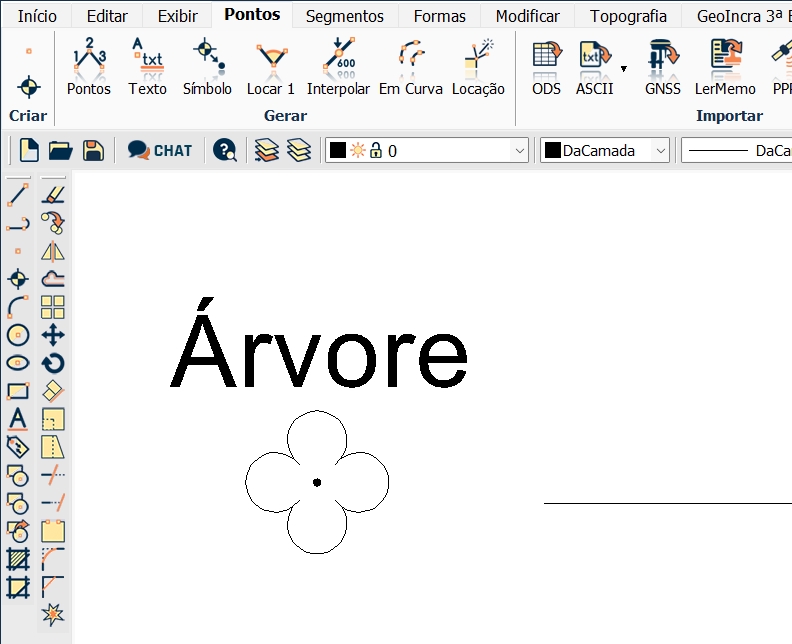The width and height of the screenshot is (792, 644).
Task: Select the Texto point tool
Action: click(x=147, y=67)
